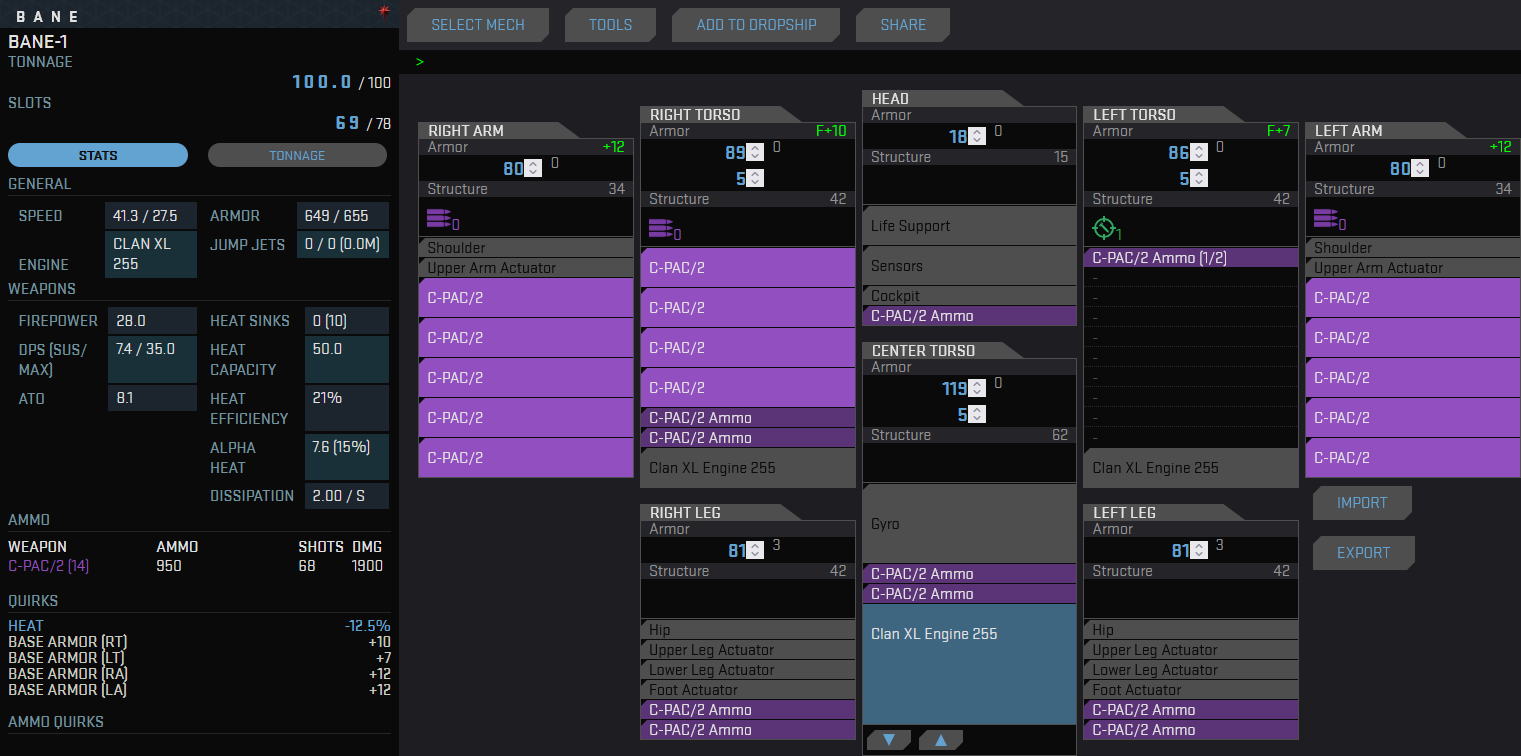Click the down arrow under Center Torso
This screenshot has width=1521, height=756.
[889, 740]
